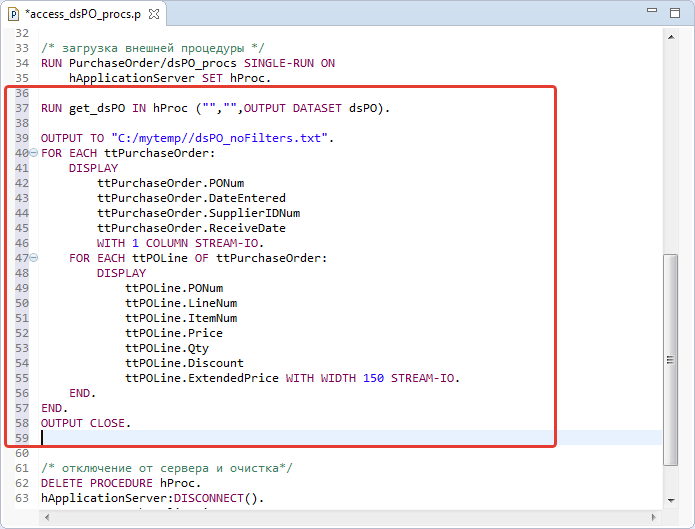The height and width of the screenshot is (529, 695).
Task: Click "ttPOLine.ExtendedPrice" field
Action: [x=202, y=378]
